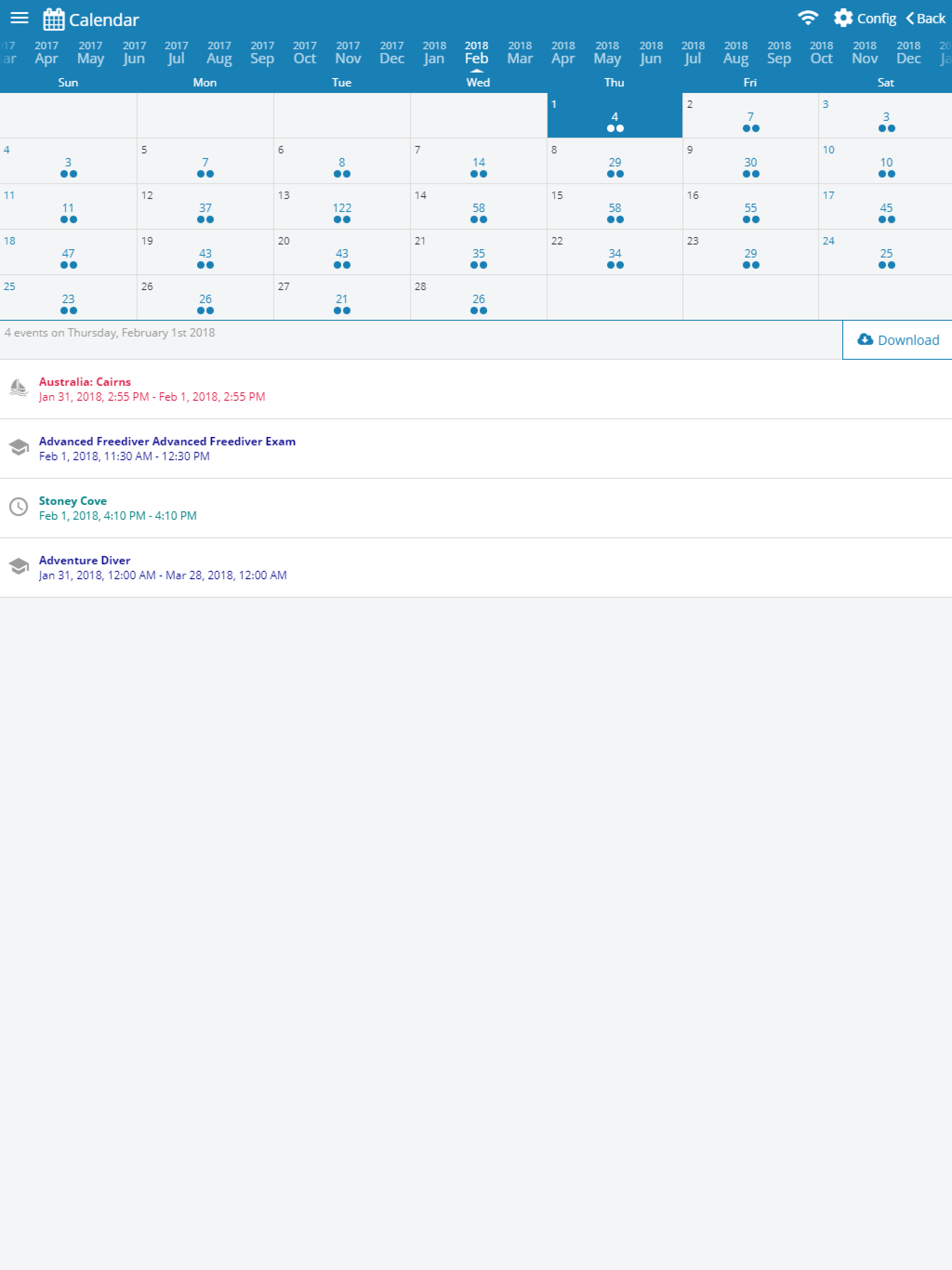The width and height of the screenshot is (952, 1270).
Task: Open the Australia: Cairns event
Action: 476,389
